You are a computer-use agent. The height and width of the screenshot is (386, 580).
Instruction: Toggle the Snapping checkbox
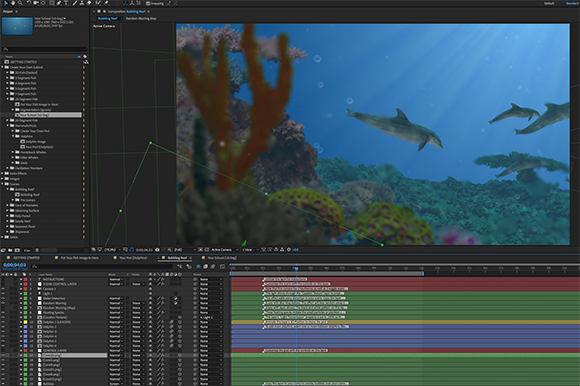(x=148, y=3)
